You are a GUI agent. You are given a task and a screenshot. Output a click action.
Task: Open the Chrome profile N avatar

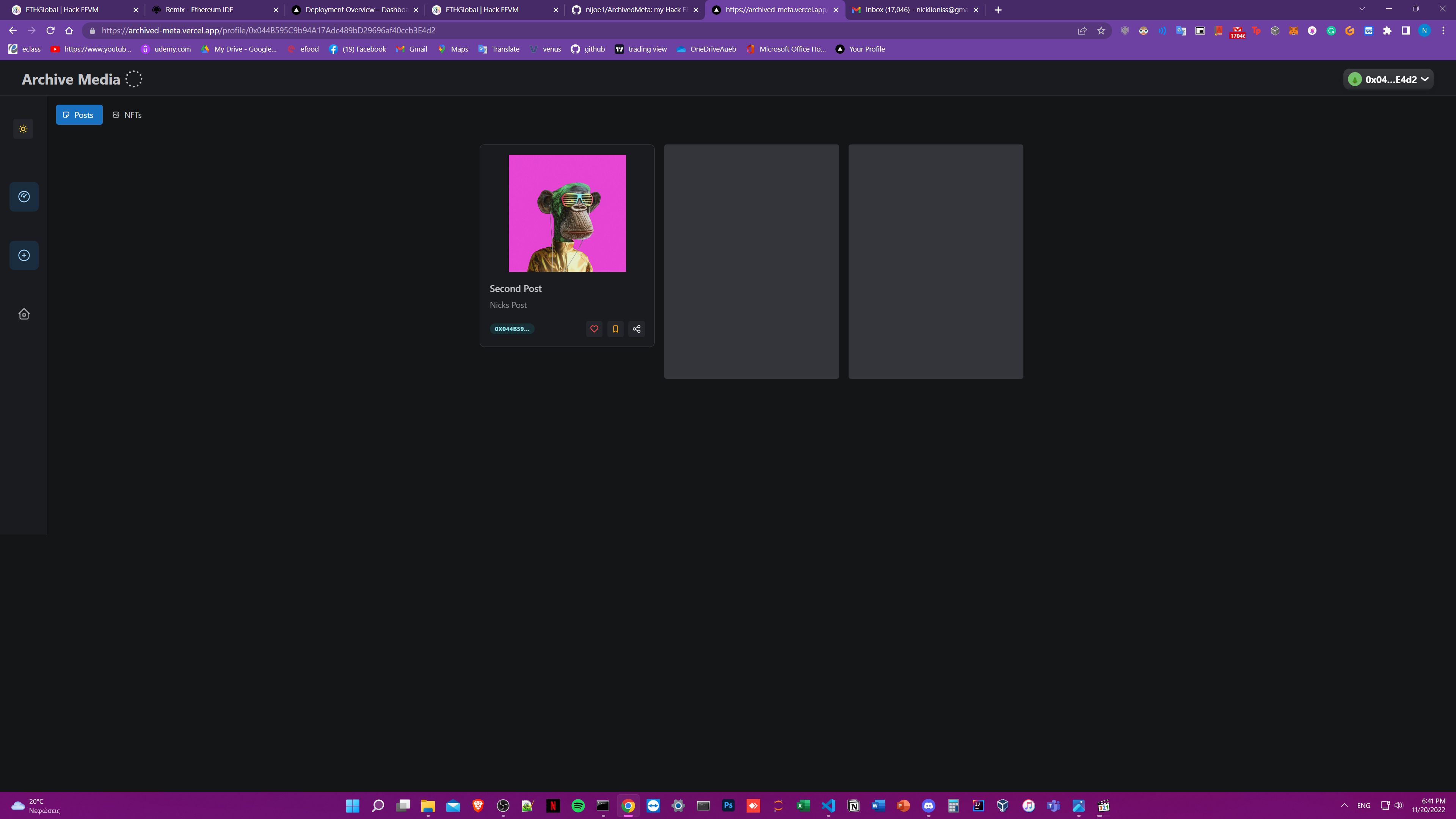1425,30
